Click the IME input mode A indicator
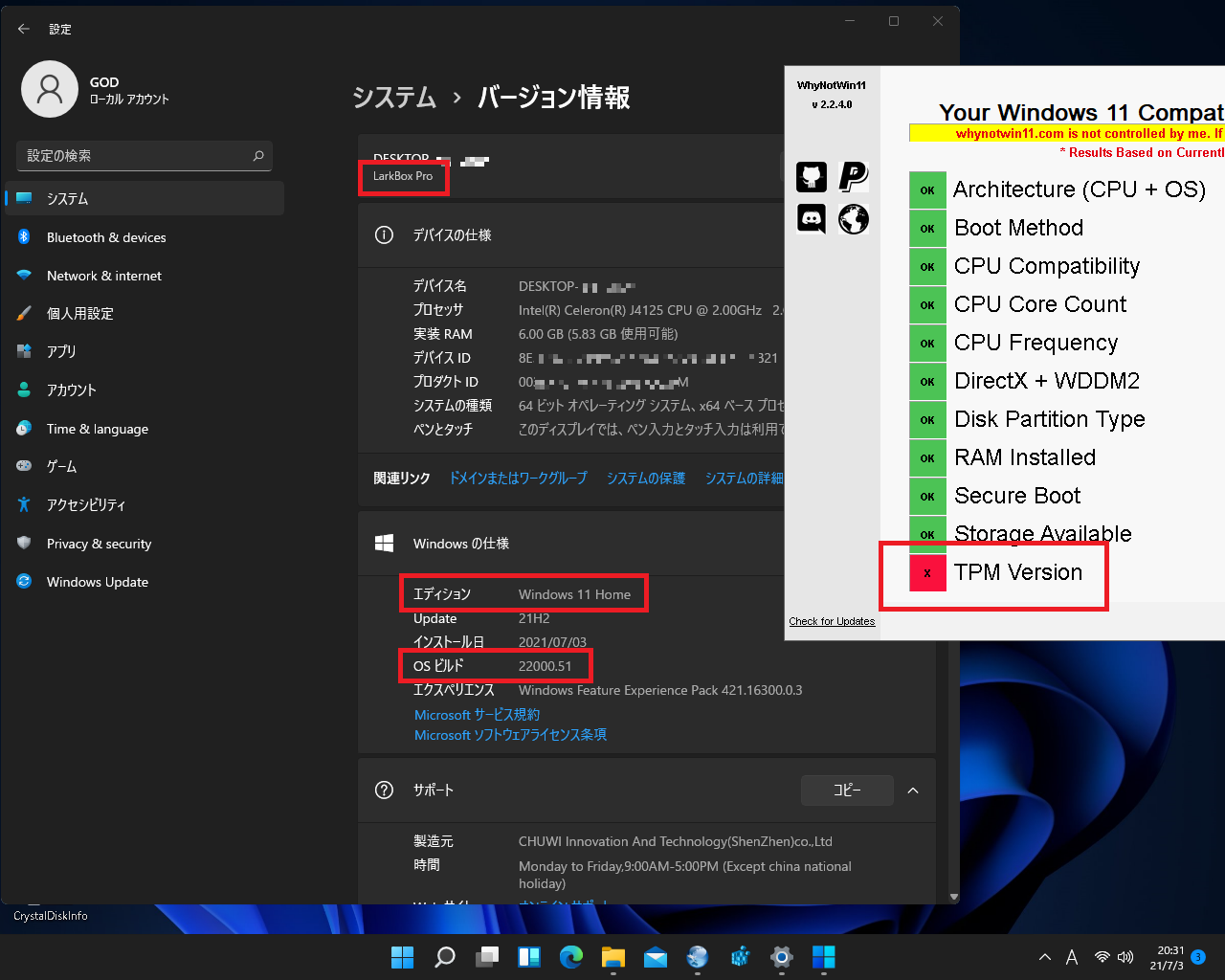 (x=1072, y=957)
